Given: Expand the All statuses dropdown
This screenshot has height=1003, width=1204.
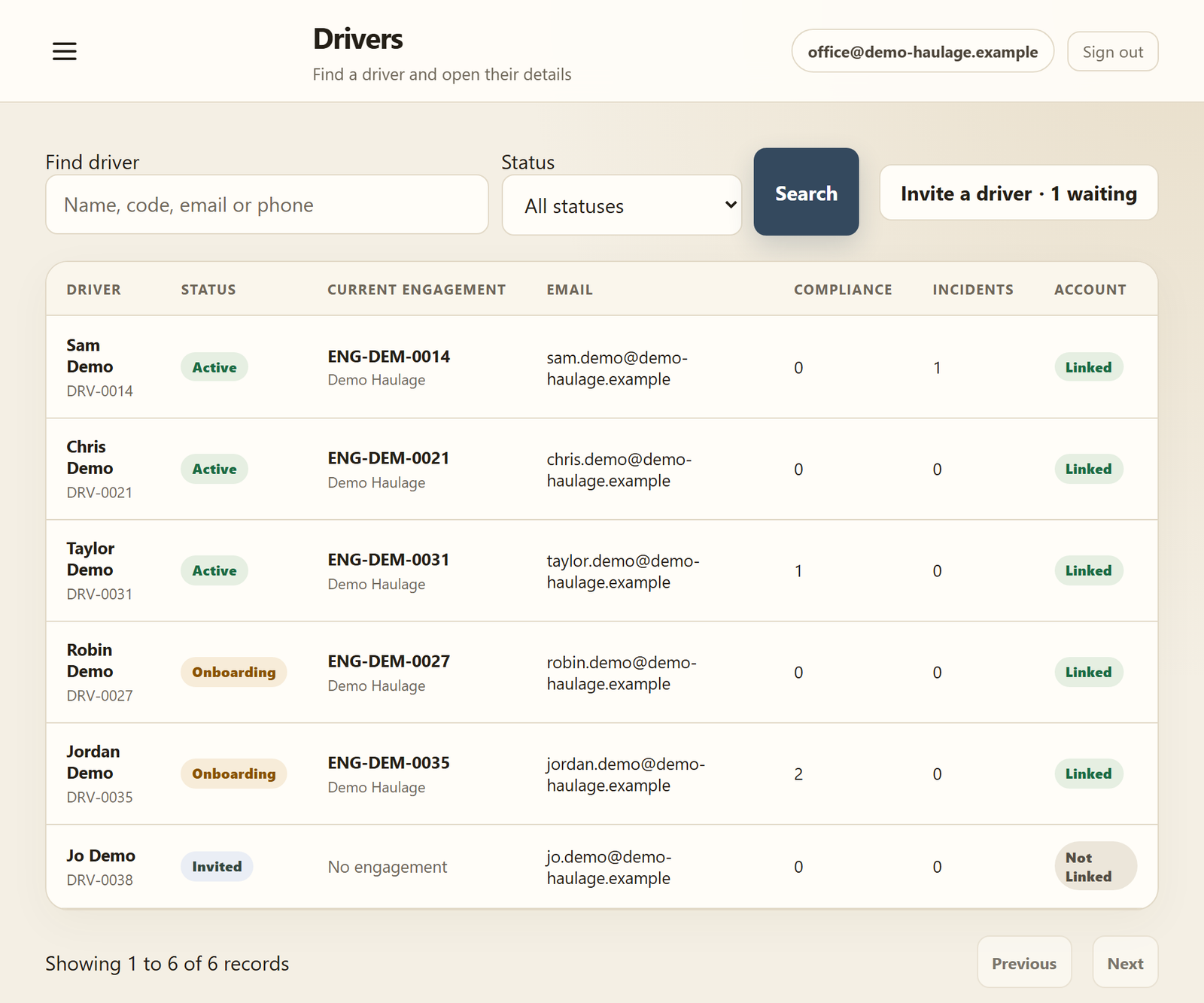Looking at the screenshot, I should [x=622, y=205].
